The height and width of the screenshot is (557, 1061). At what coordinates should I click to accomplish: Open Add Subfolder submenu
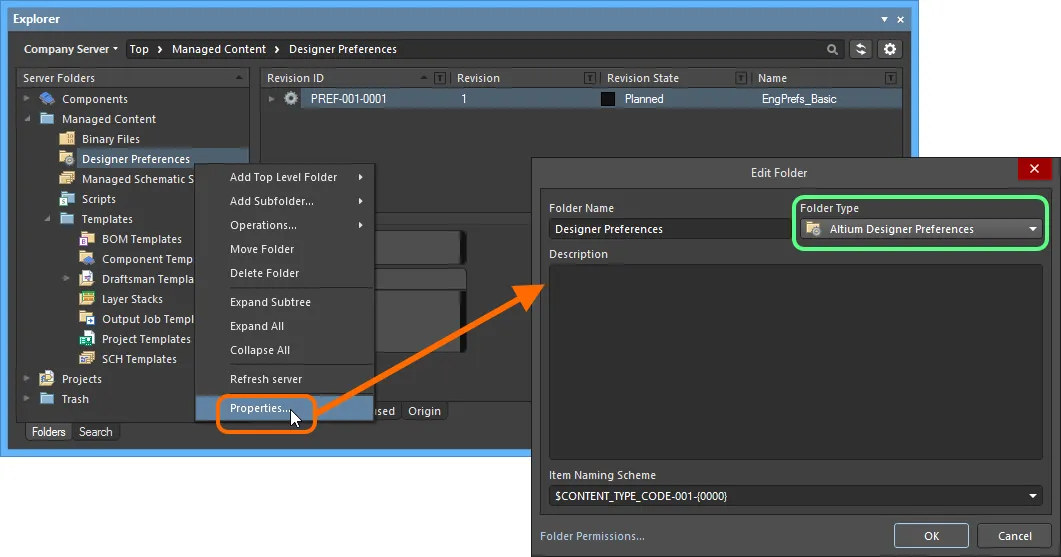(284, 201)
